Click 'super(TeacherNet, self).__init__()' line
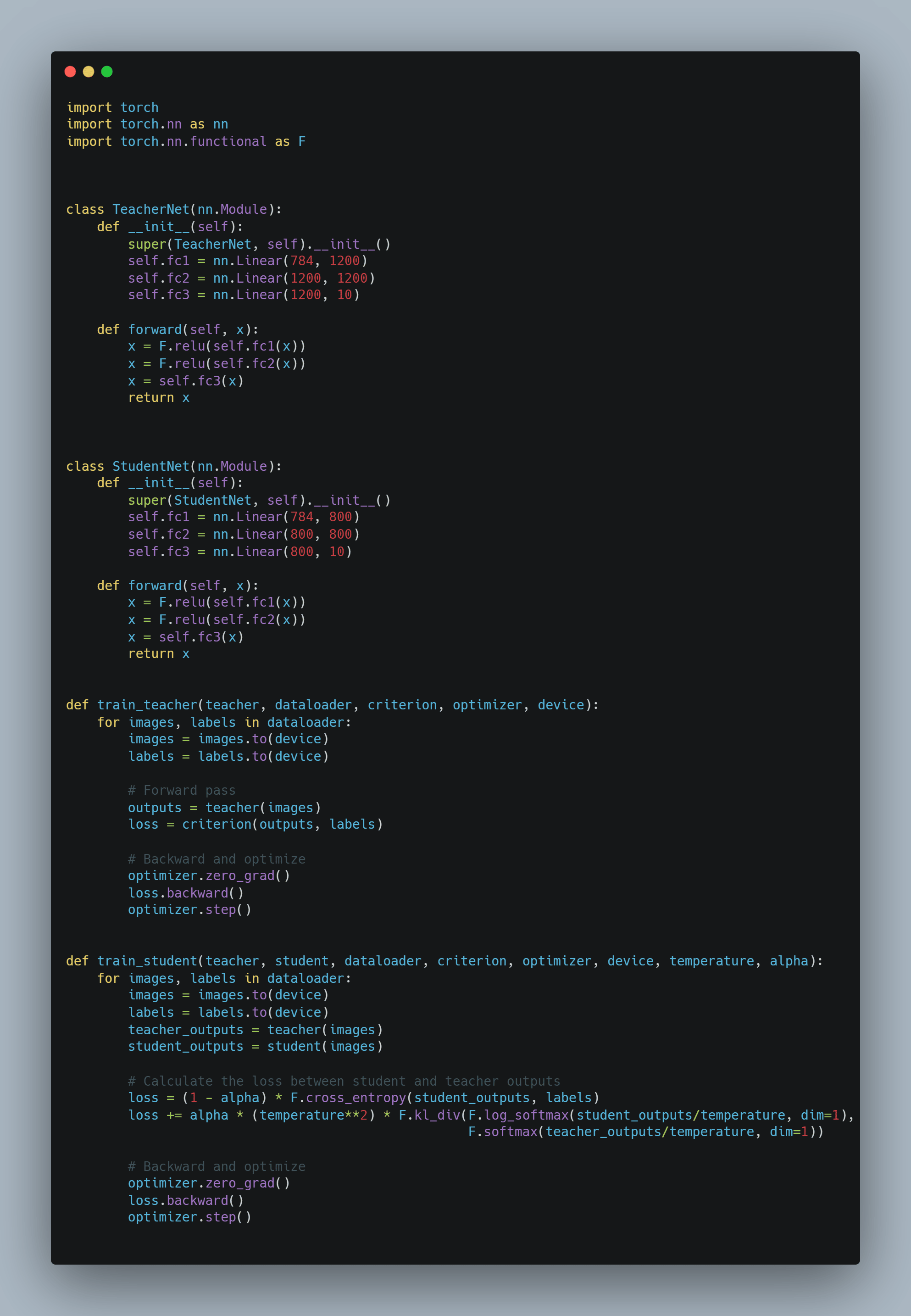Image resolution: width=911 pixels, height=1316 pixels. pyautogui.click(x=259, y=244)
